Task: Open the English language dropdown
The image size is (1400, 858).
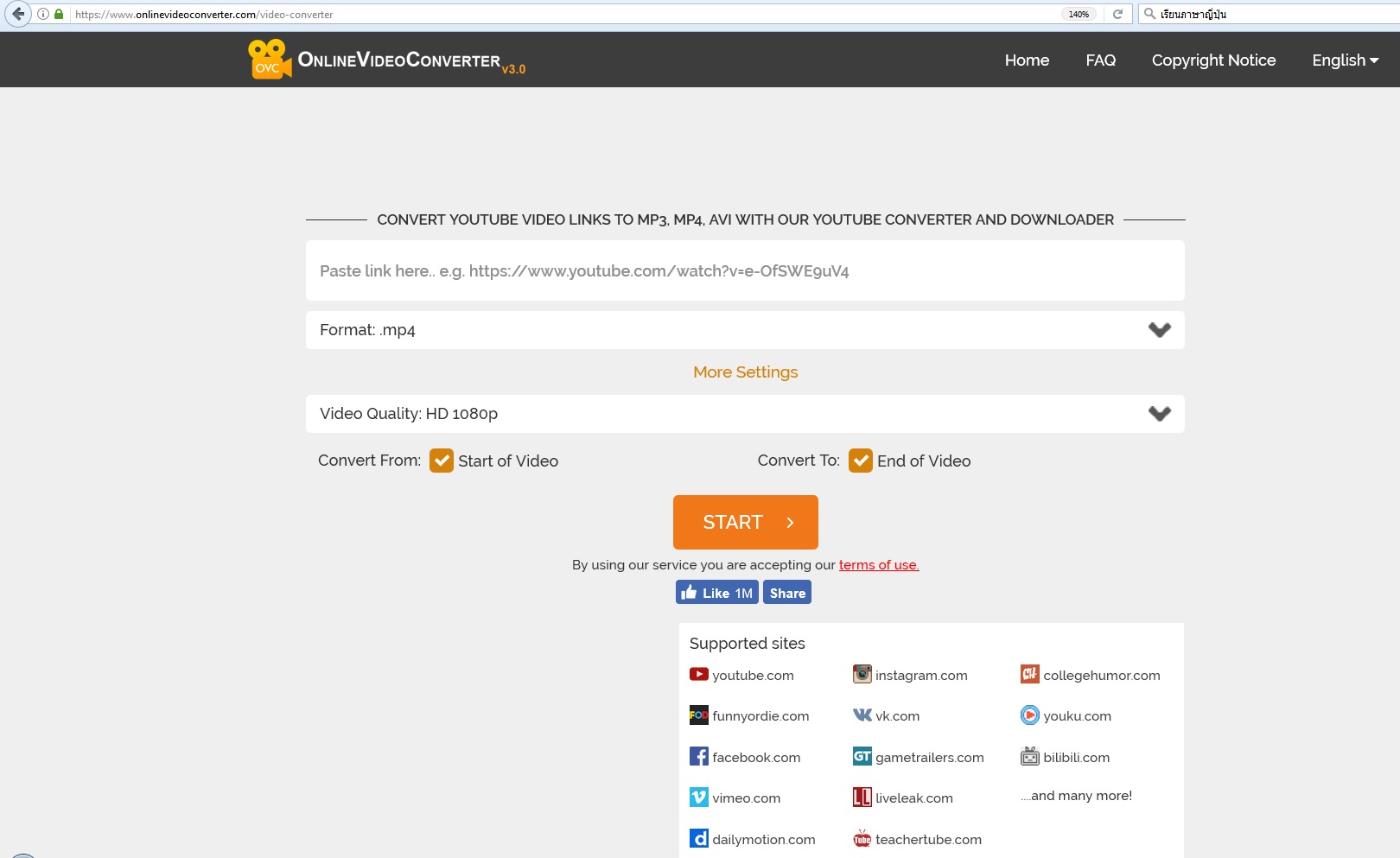Action: point(1345,60)
